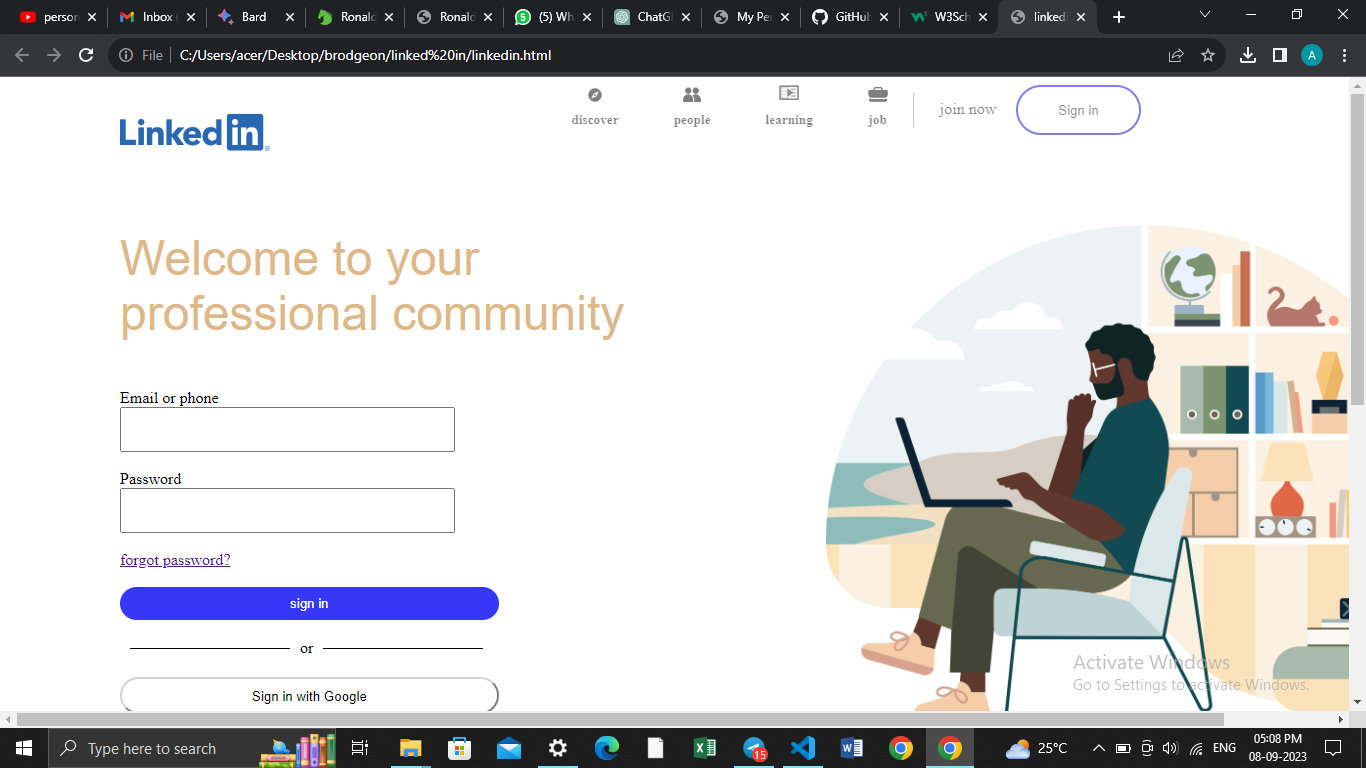Image resolution: width=1366 pixels, height=768 pixels.
Task: Expand the tab search chevron
Action: click(x=1205, y=15)
